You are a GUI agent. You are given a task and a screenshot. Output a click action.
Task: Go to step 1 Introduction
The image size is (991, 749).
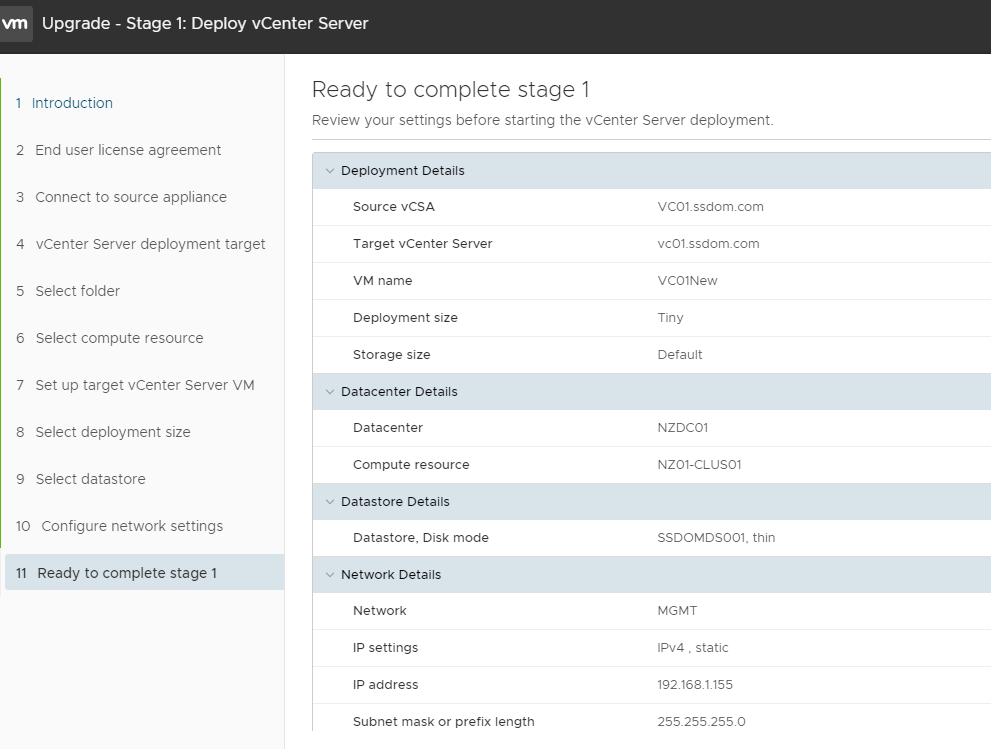click(x=64, y=103)
